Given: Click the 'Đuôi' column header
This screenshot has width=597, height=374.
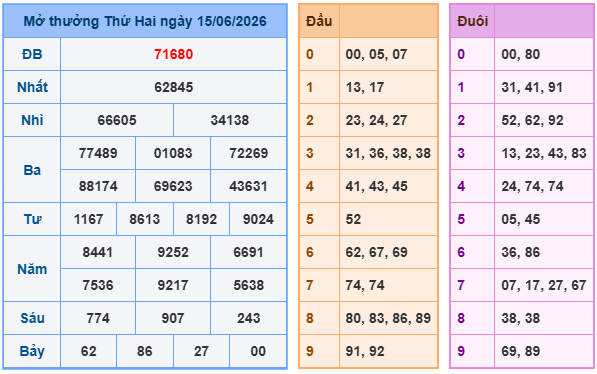Looking at the screenshot, I should [x=472, y=21].
